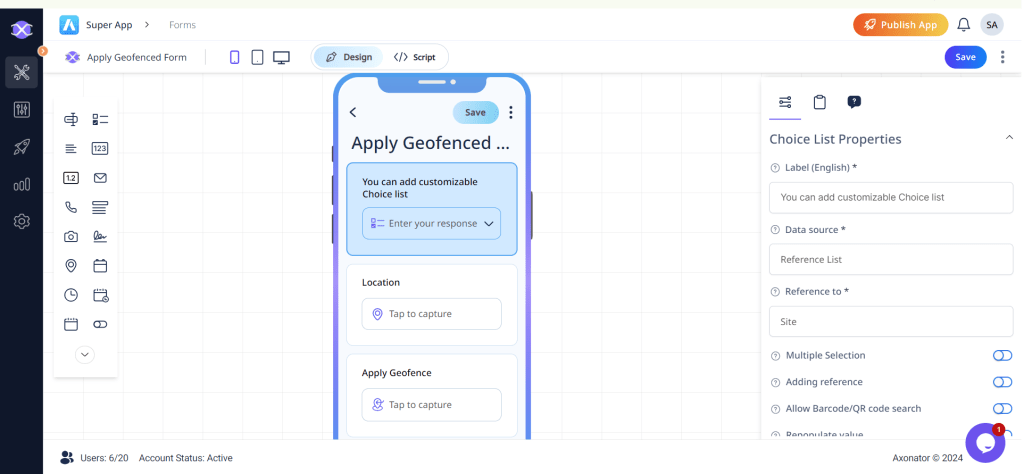Image resolution: width=1024 pixels, height=474 pixels.
Task: Switch to desktop preview mode
Action: click(281, 57)
